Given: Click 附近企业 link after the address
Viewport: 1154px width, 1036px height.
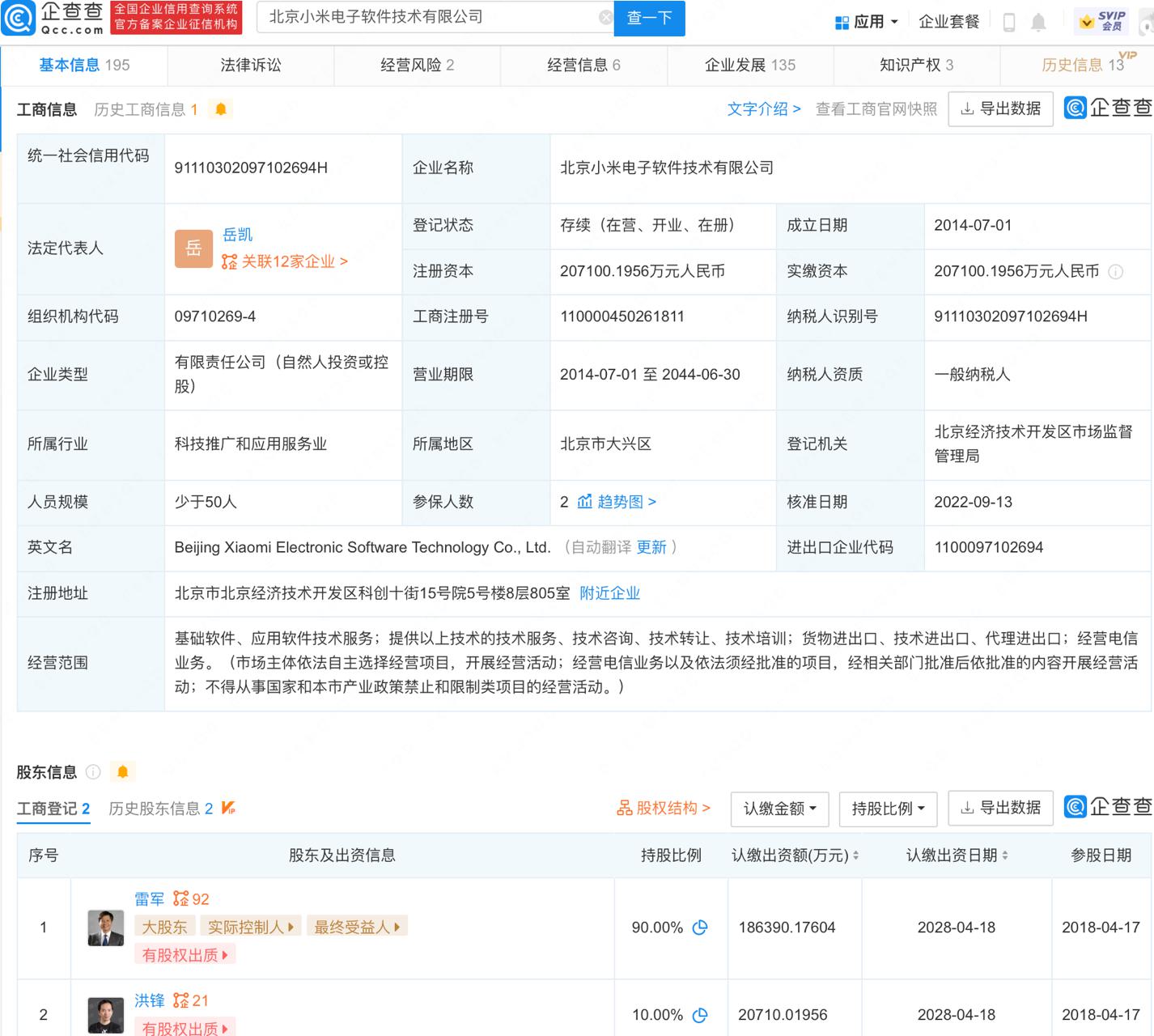Looking at the screenshot, I should point(610,593).
